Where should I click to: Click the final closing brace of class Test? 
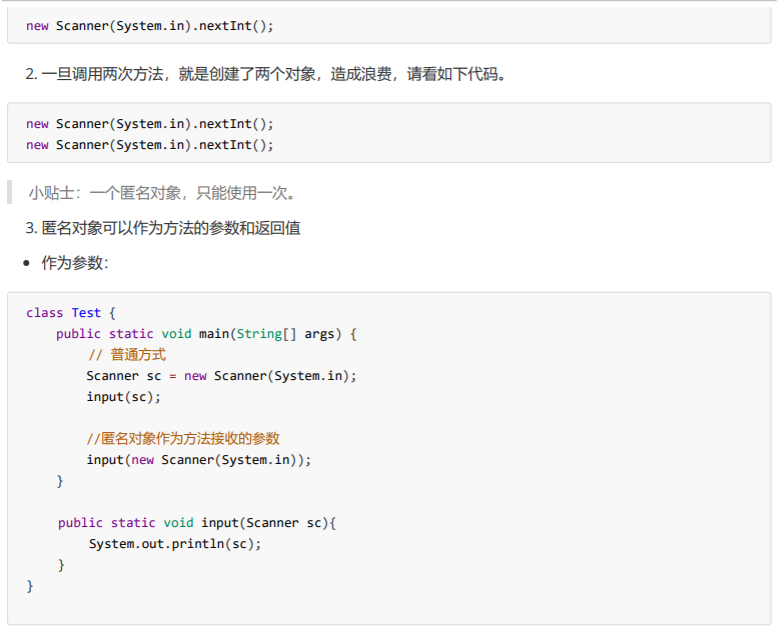tap(30, 586)
